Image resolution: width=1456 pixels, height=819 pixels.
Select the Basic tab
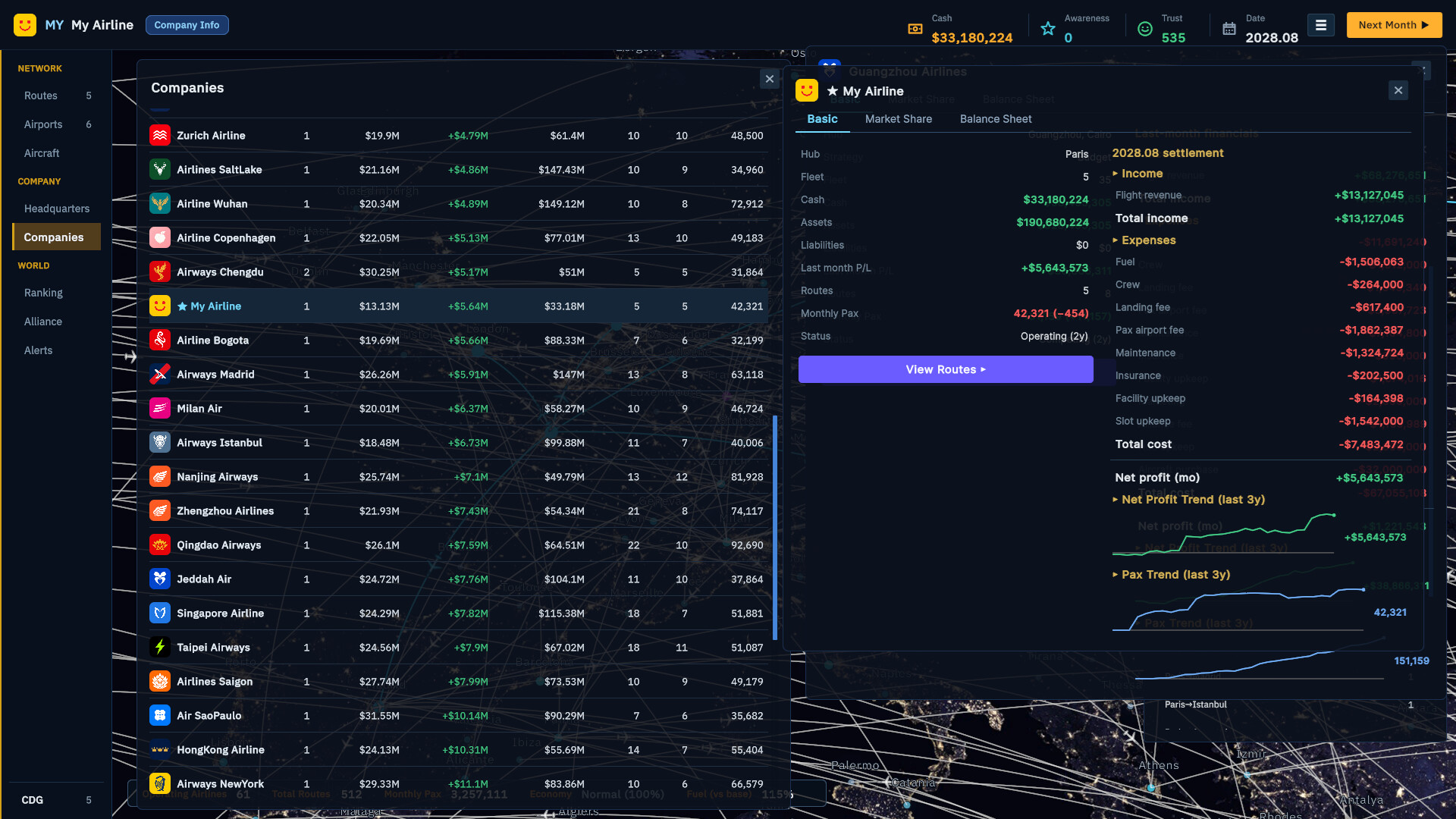pos(822,119)
